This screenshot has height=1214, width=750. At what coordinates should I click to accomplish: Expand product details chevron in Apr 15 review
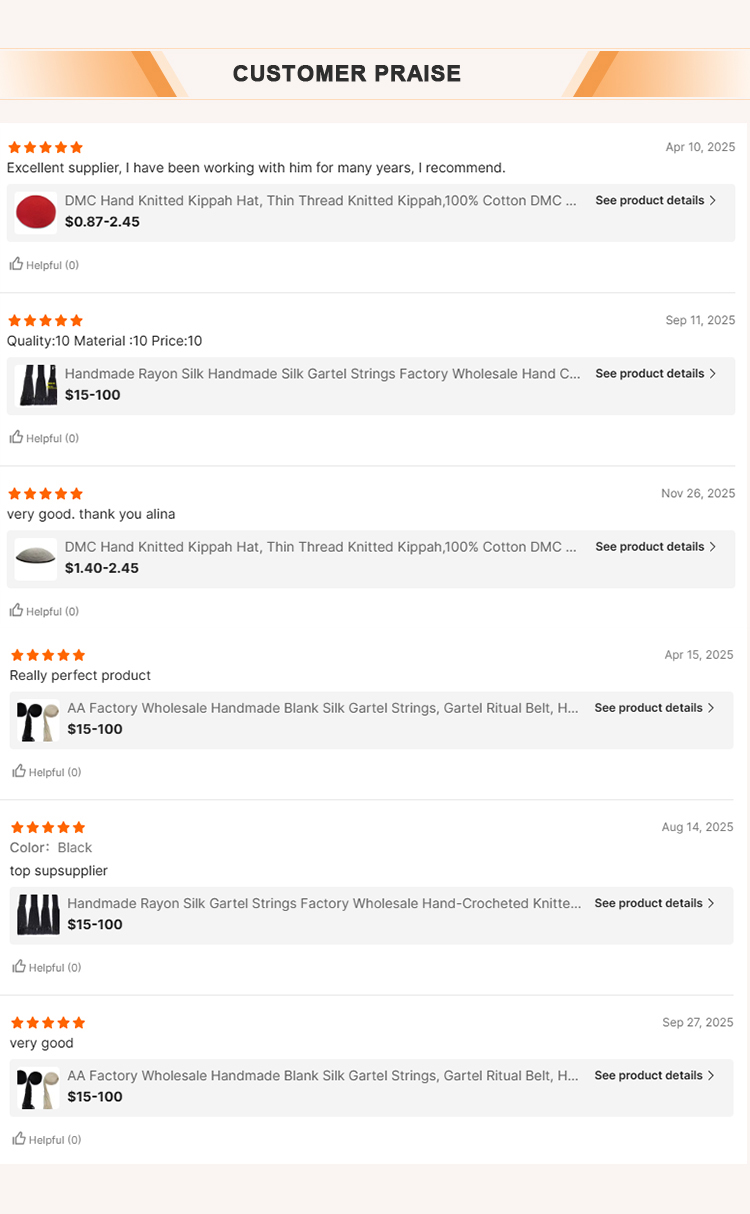pyautogui.click(x=711, y=708)
